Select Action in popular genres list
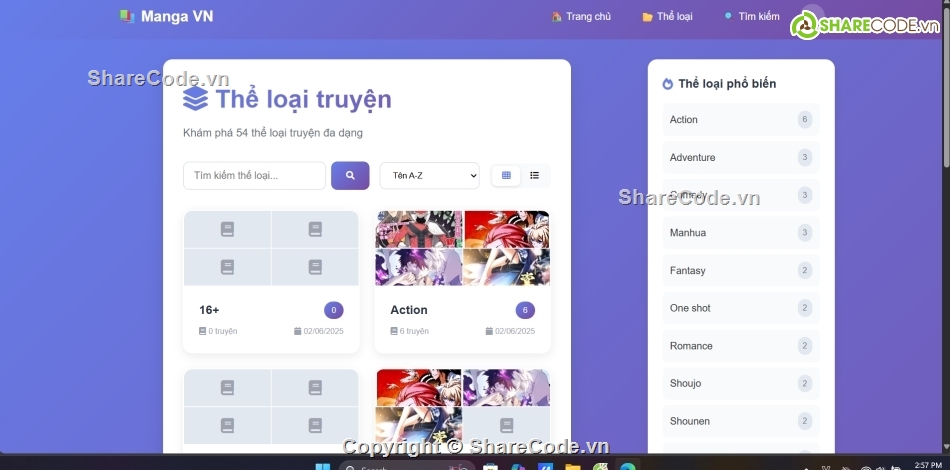Viewport: 950px width, 470px height. point(741,120)
